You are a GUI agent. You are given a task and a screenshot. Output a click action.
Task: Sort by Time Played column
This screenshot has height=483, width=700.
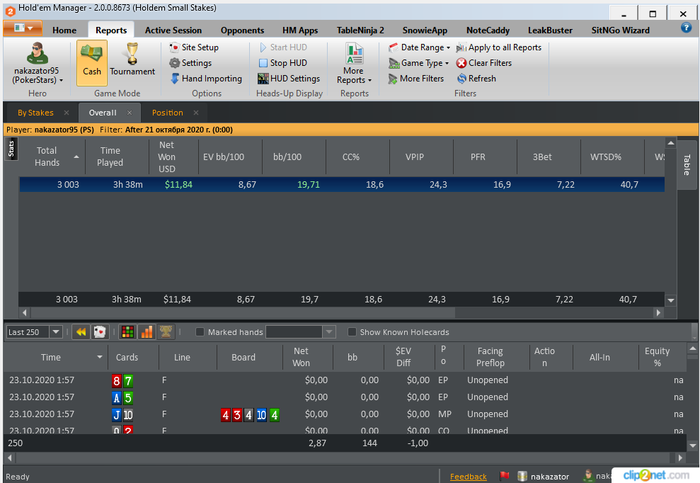tap(117, 157)
